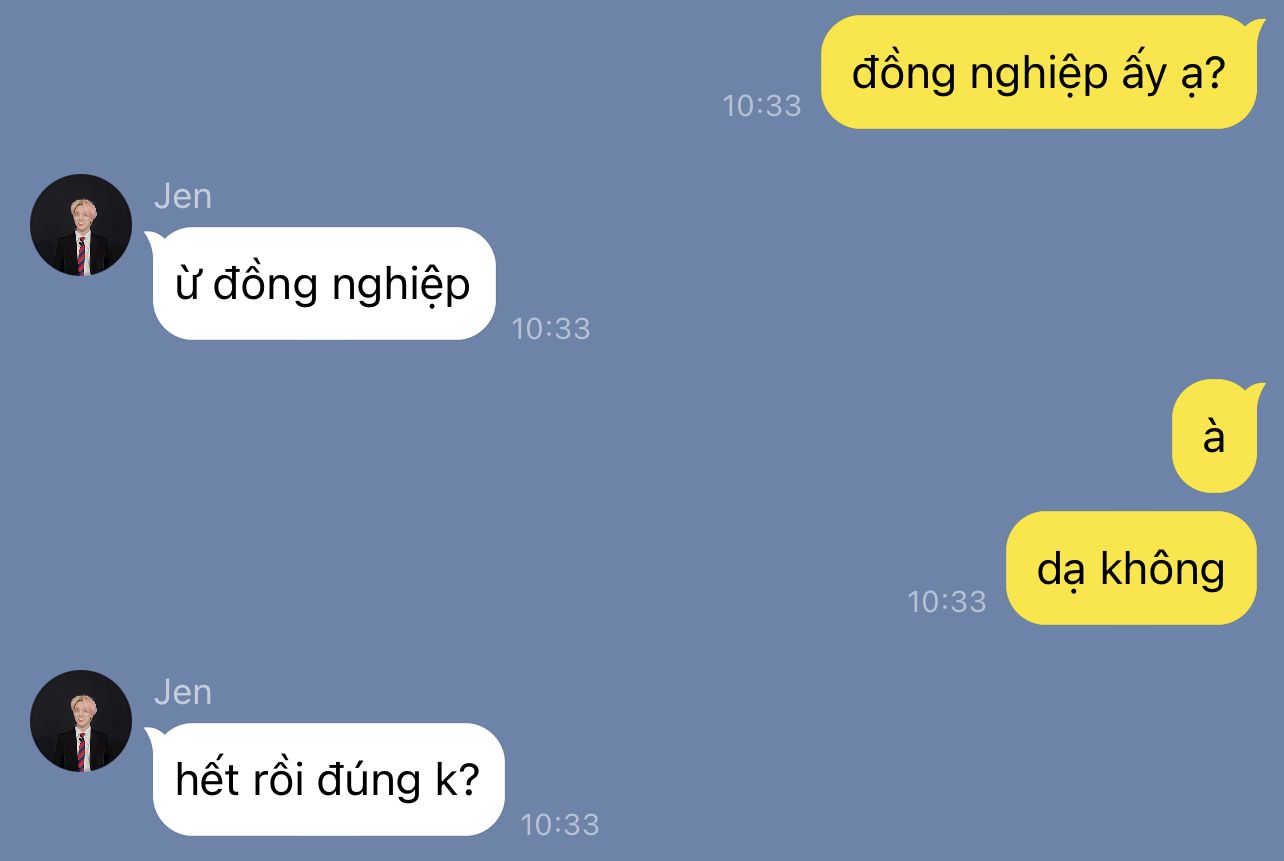1284x861 pixels.
Task: Select the white 'ừ đồng nghiệp' message bubble
Action: click(324, 283)
